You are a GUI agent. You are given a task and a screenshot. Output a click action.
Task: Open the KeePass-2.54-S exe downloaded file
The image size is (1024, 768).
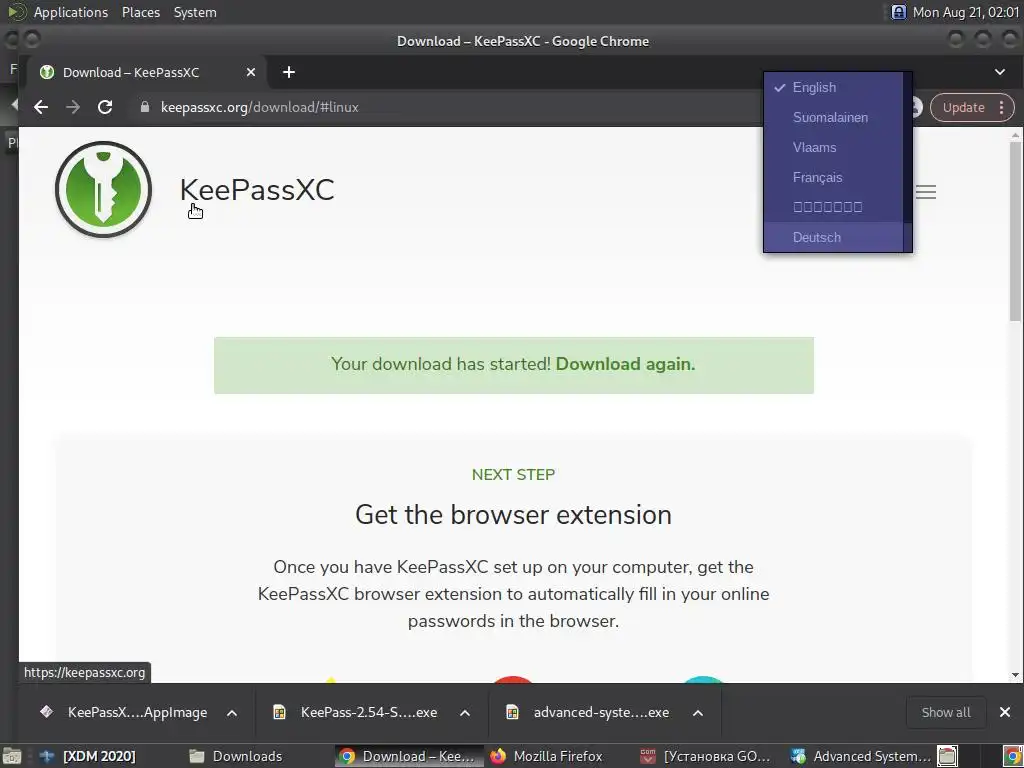pyautogui.click(x=369, y=712)
